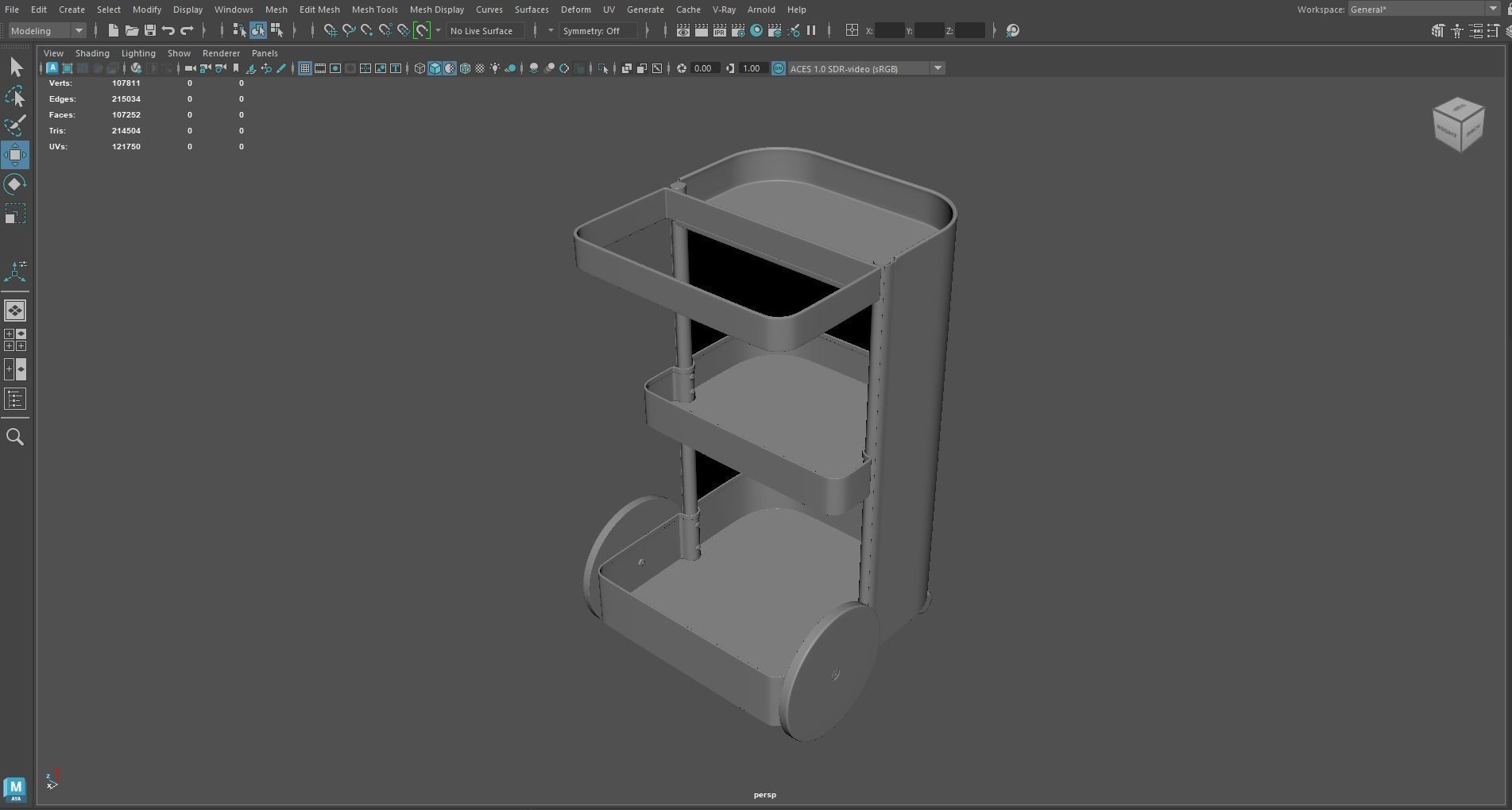Open the No Live Surface field

click(485, 30)
